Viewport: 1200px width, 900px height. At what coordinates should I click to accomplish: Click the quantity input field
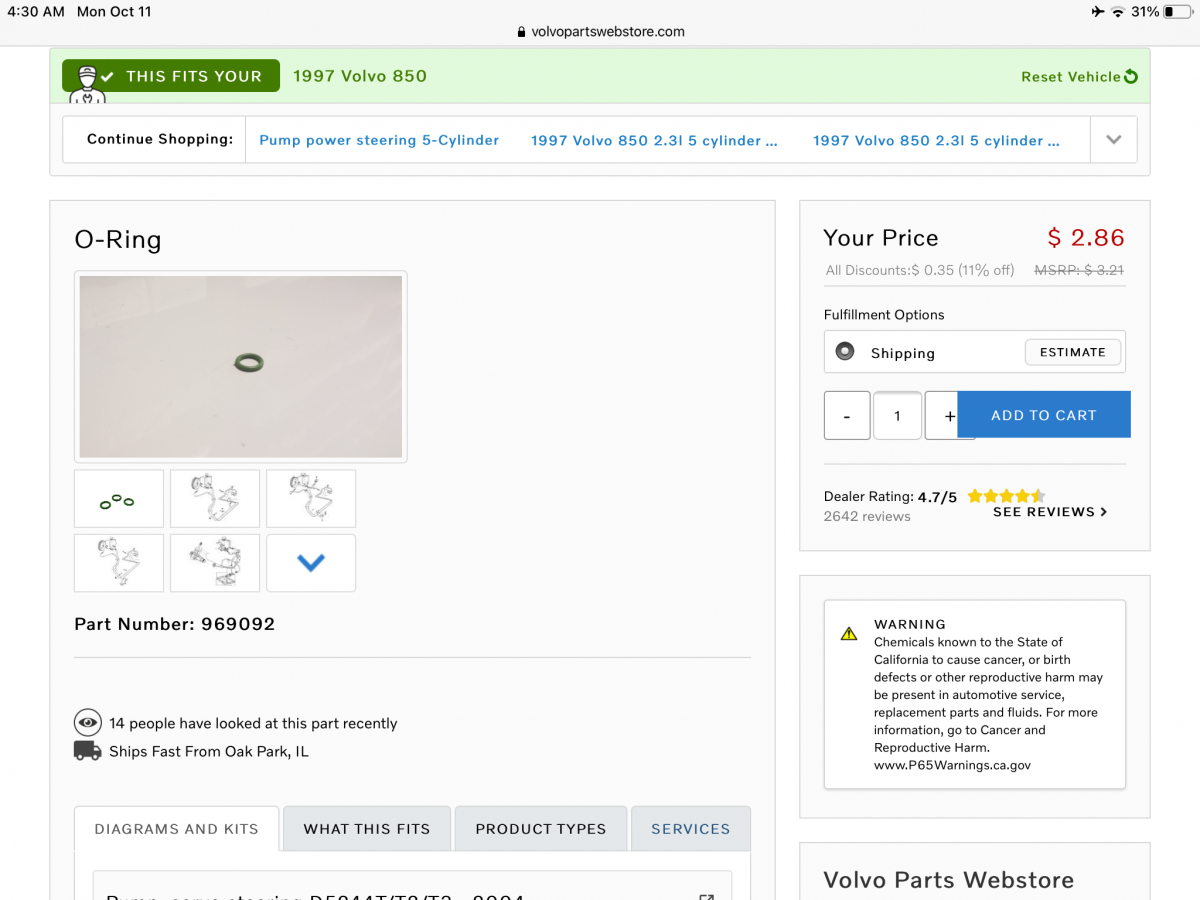coord(897,415)
